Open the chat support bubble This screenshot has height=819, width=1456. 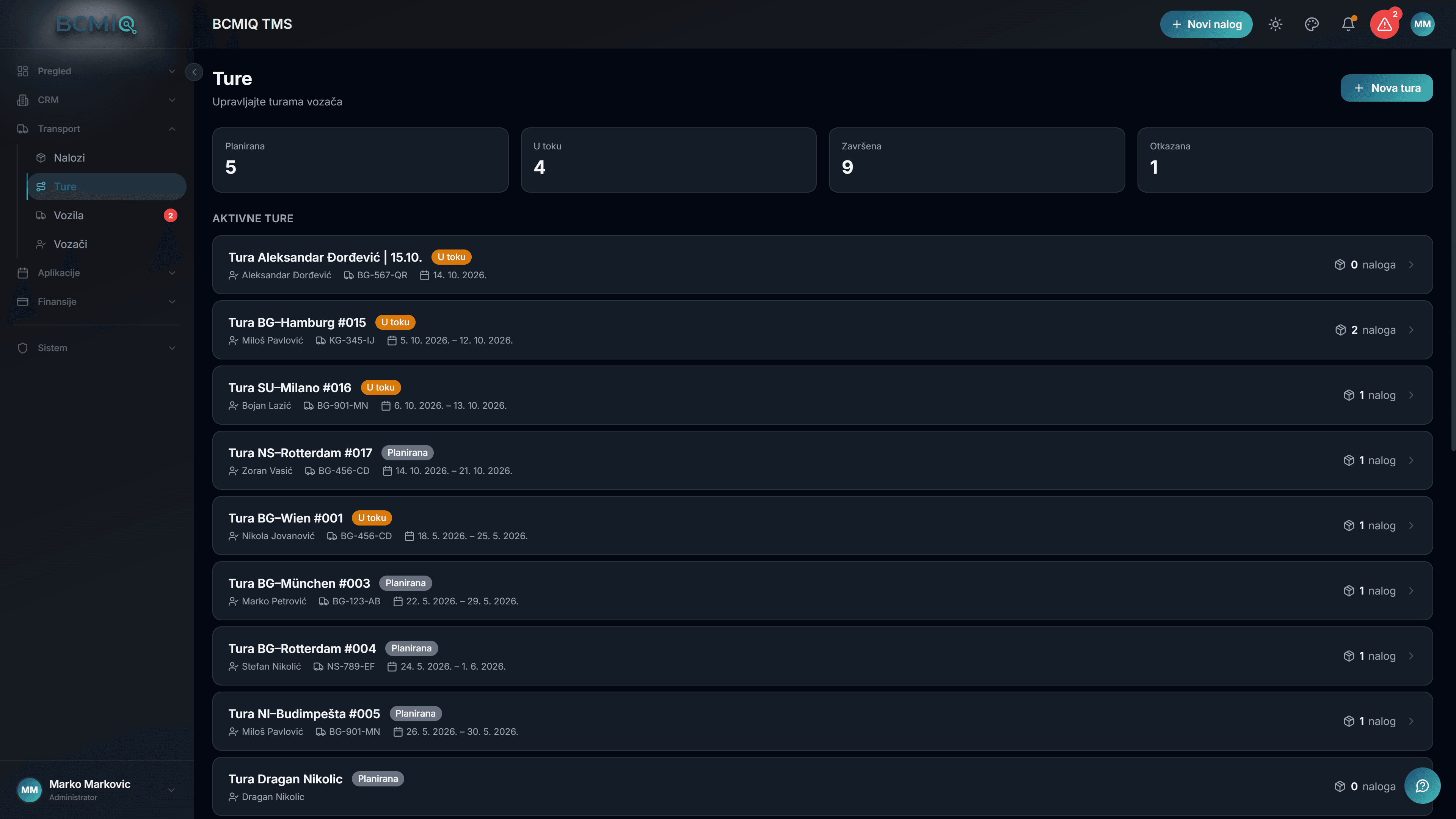[x=1422, y=786]
